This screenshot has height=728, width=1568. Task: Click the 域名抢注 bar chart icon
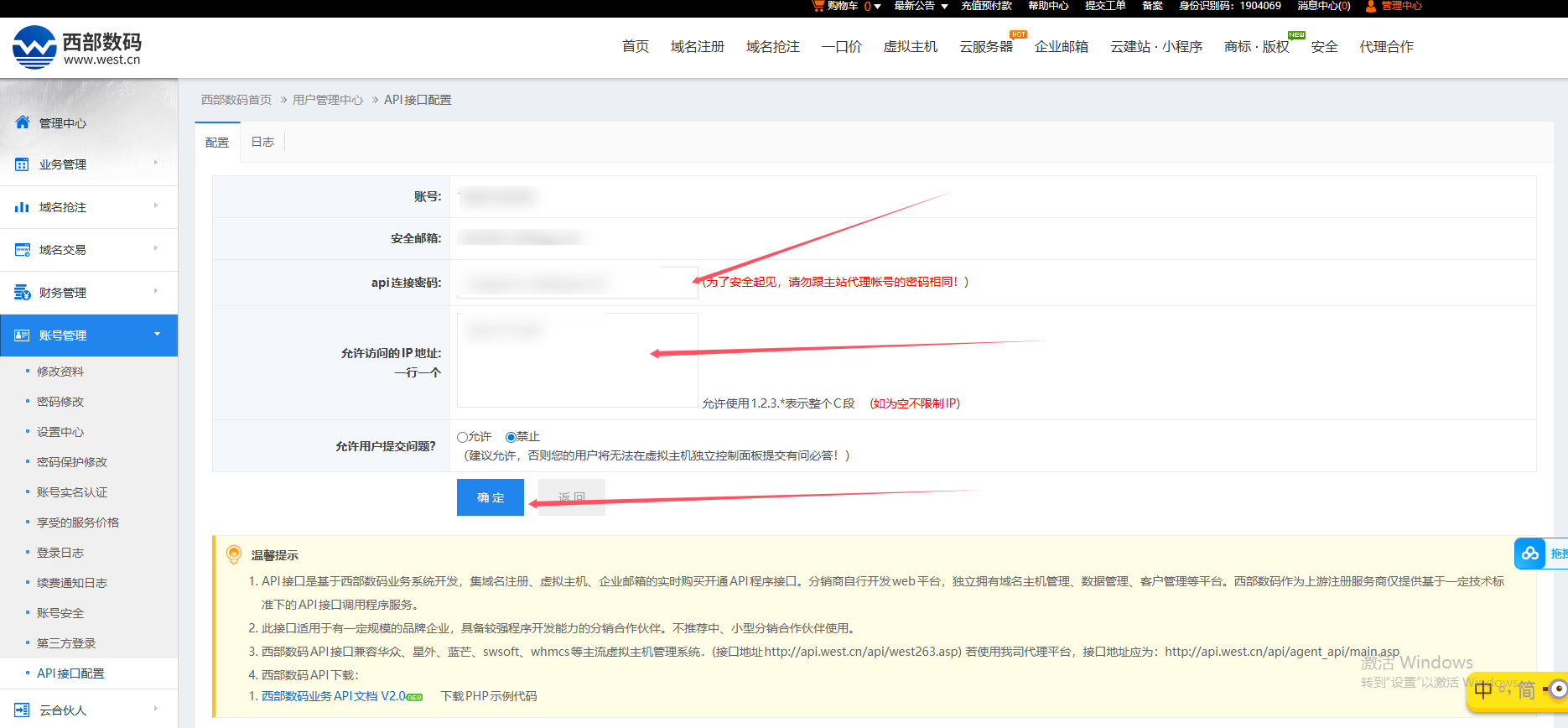(23, 207)
